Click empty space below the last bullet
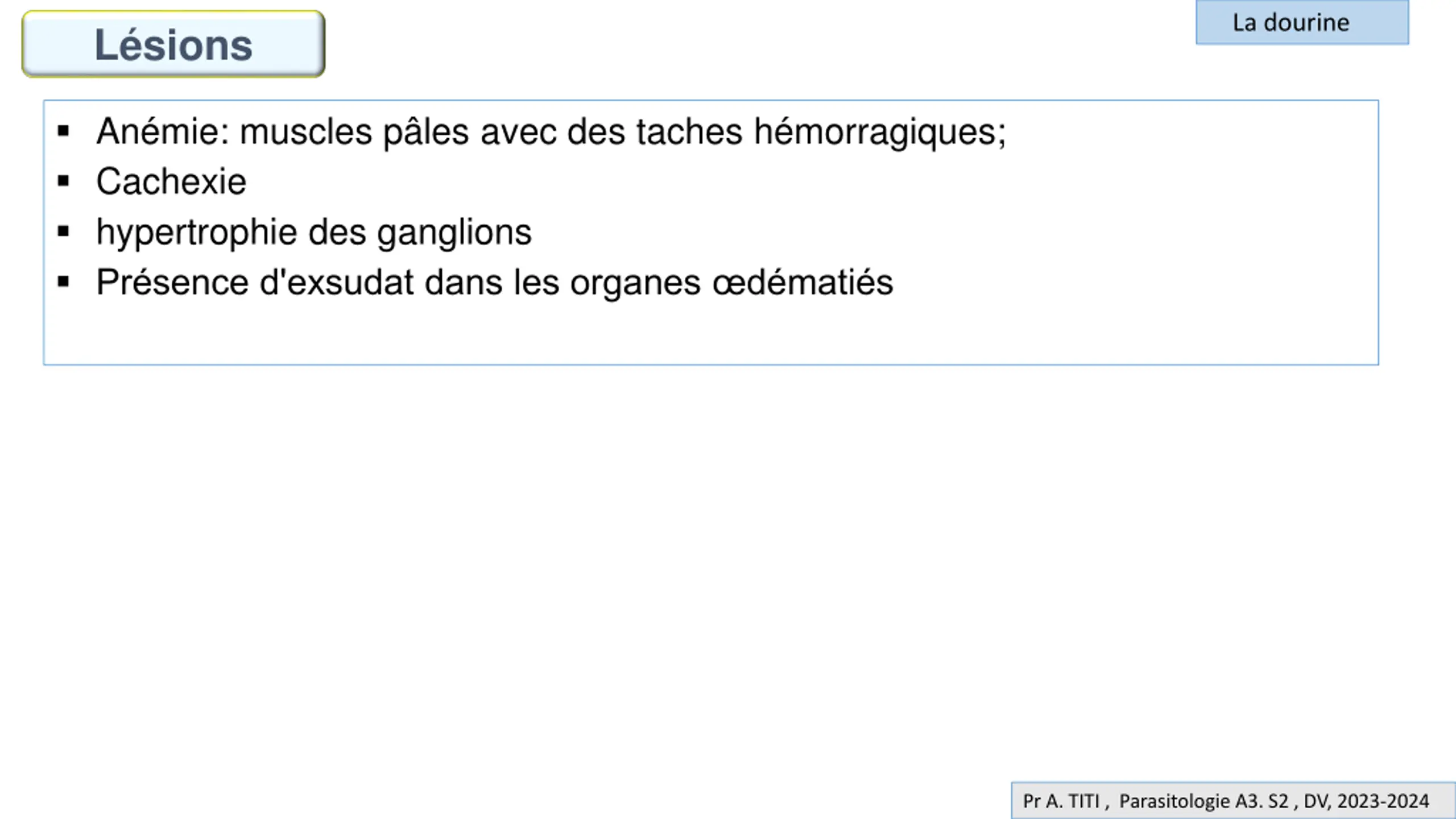 711,333
